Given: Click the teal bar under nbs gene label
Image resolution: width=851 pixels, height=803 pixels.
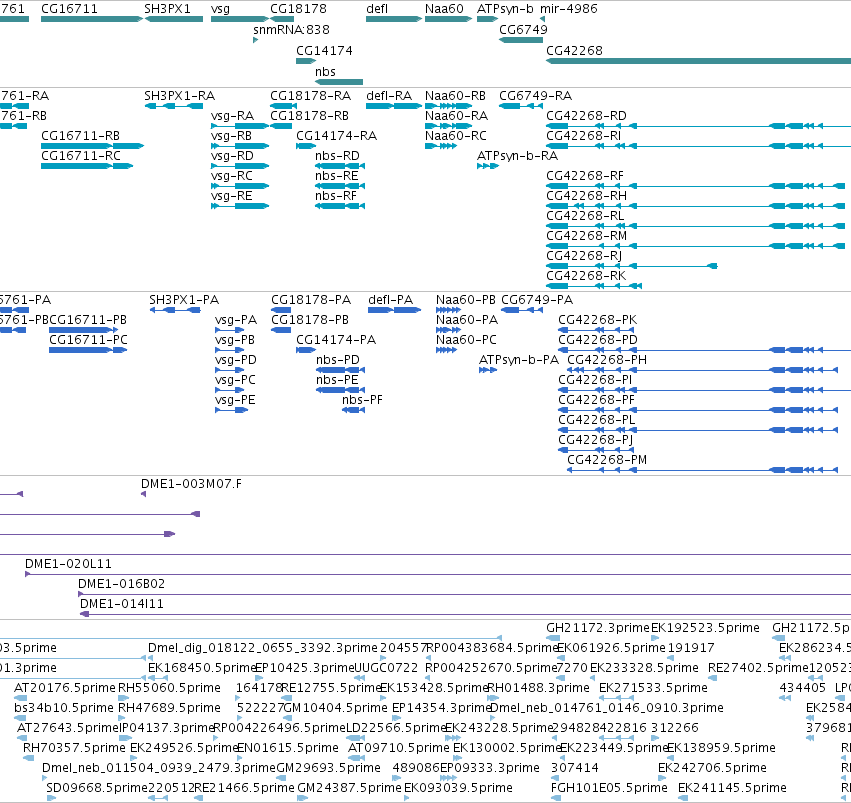Looking at the screenshot, I should click(x=339, y=82).
